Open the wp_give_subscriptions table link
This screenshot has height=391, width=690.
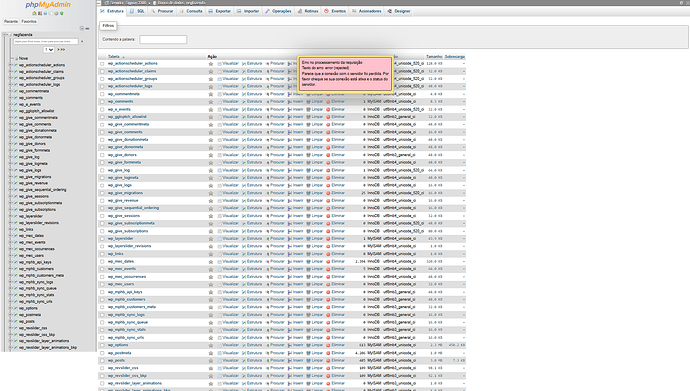[128, 231]
